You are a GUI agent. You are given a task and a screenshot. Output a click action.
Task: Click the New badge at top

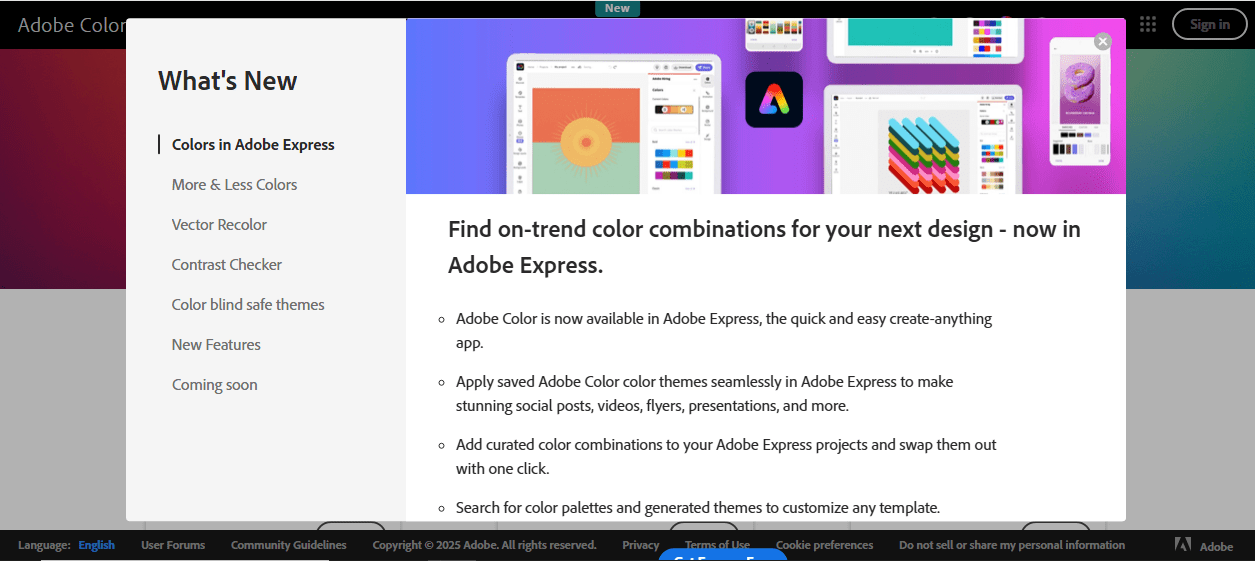617,8
